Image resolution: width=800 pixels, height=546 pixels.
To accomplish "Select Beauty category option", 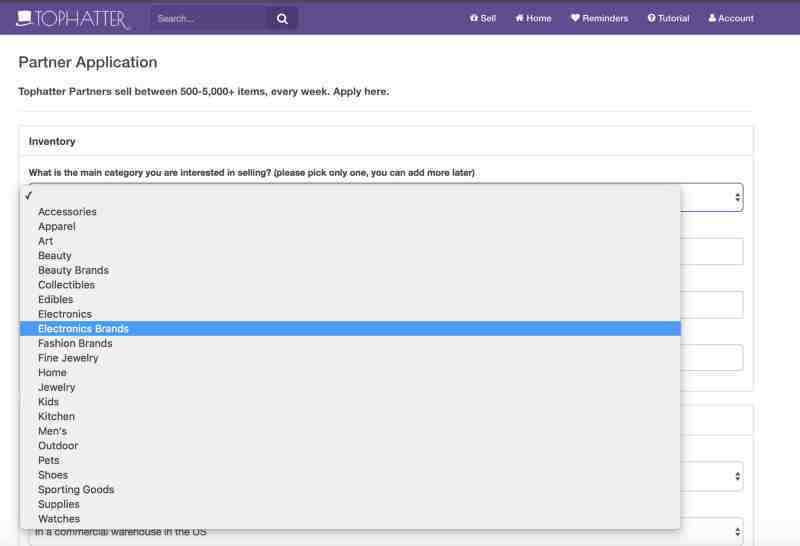I will 350,255.
